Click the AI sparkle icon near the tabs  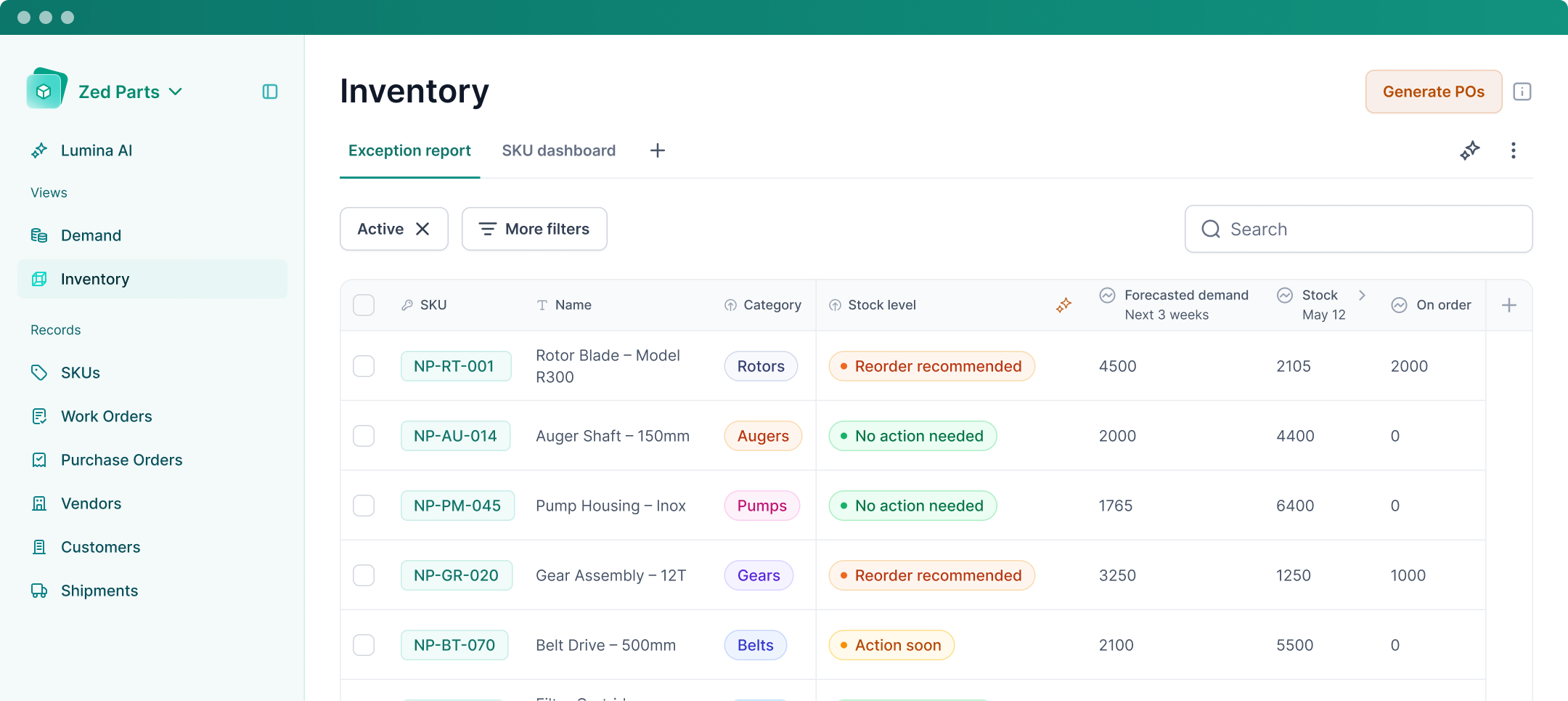click(1469, 150)
